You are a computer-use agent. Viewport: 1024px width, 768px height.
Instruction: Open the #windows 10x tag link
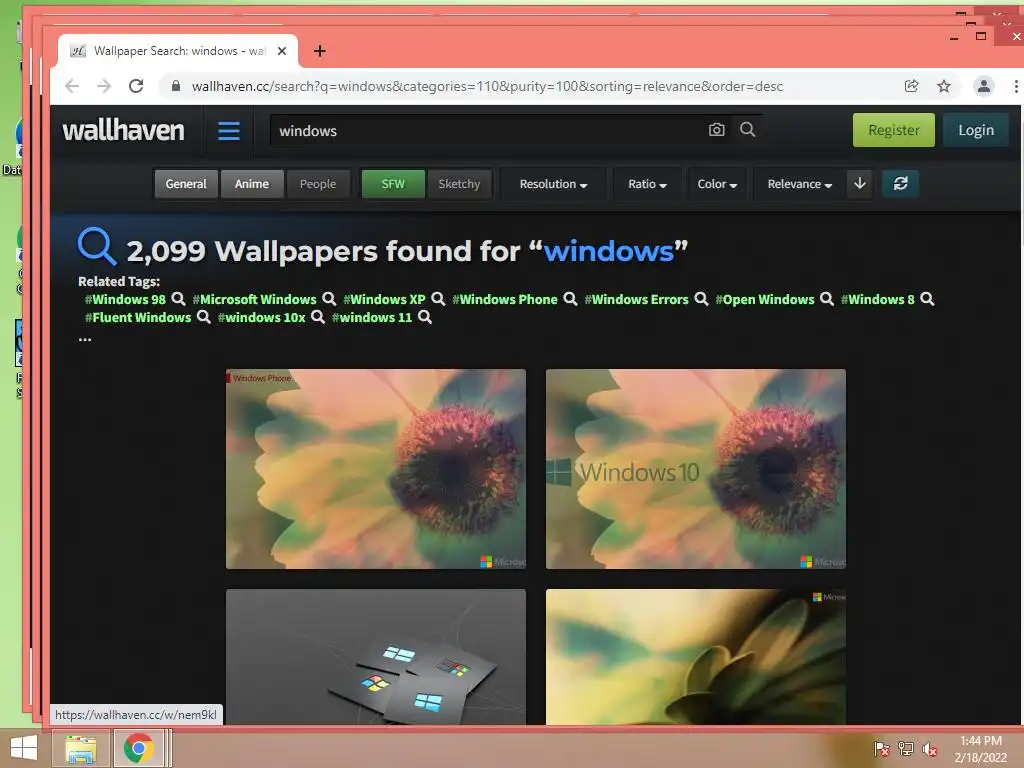tap(262, 317)
